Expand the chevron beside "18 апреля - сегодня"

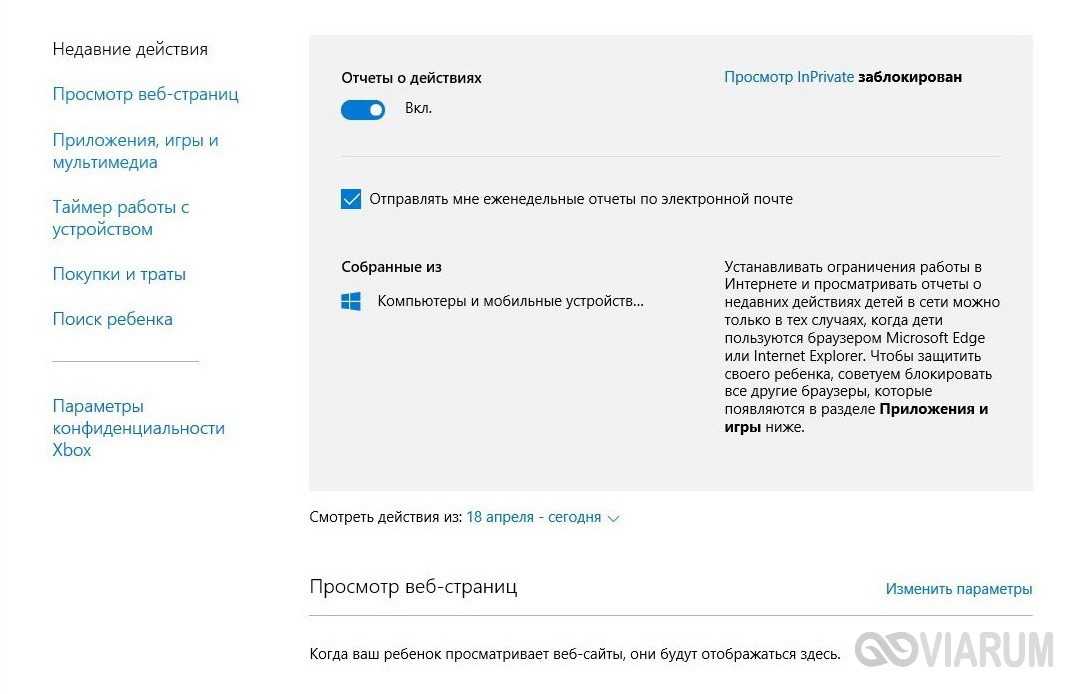pos(614,518)
